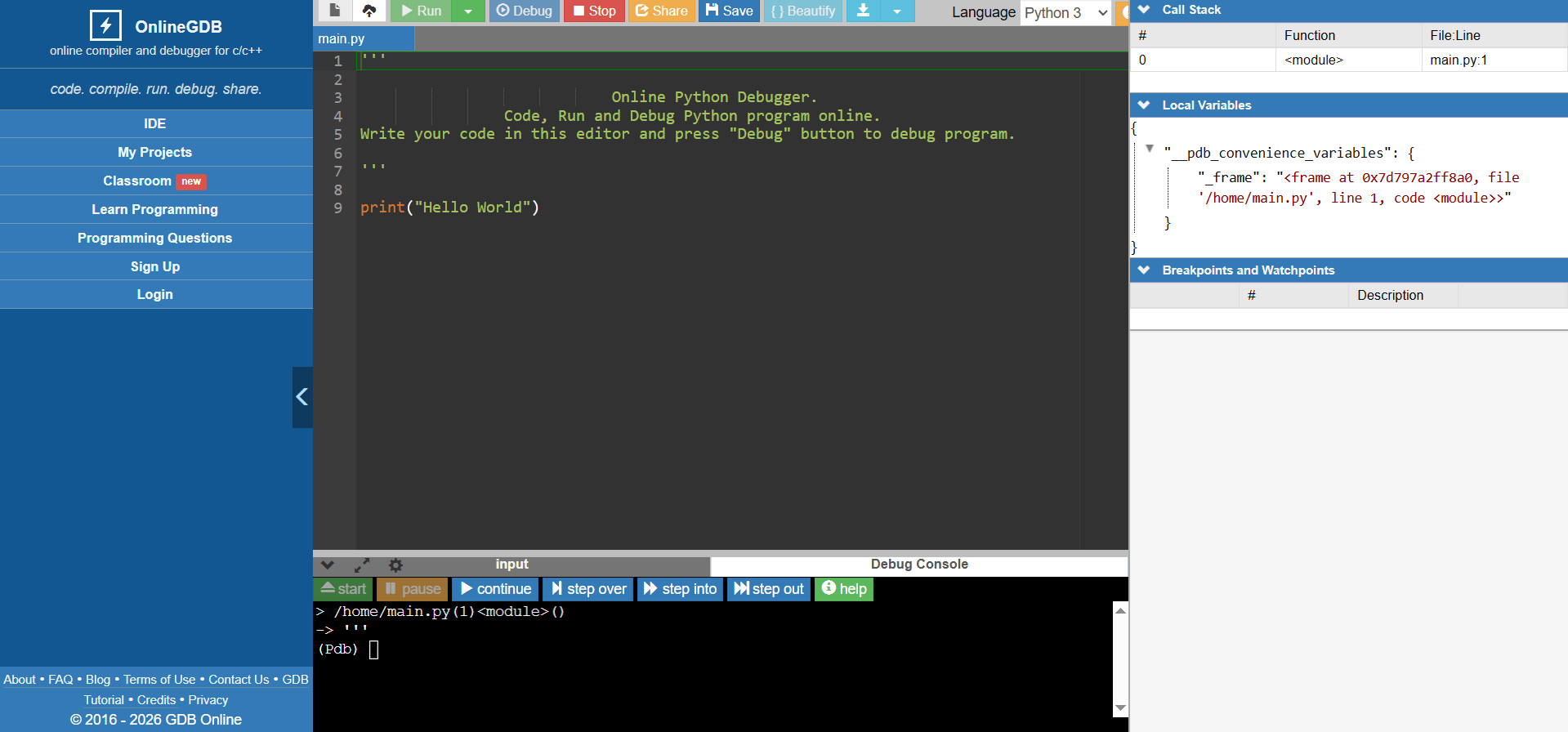Open the Credits footer link
The image size is (1568, 732).
[156, 700]
